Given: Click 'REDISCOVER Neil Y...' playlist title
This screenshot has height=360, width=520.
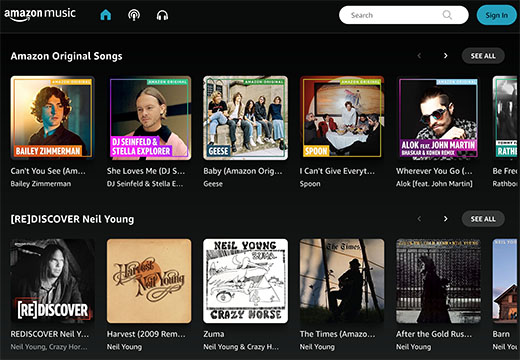Looking at the screenshot, I should [50, 334].
